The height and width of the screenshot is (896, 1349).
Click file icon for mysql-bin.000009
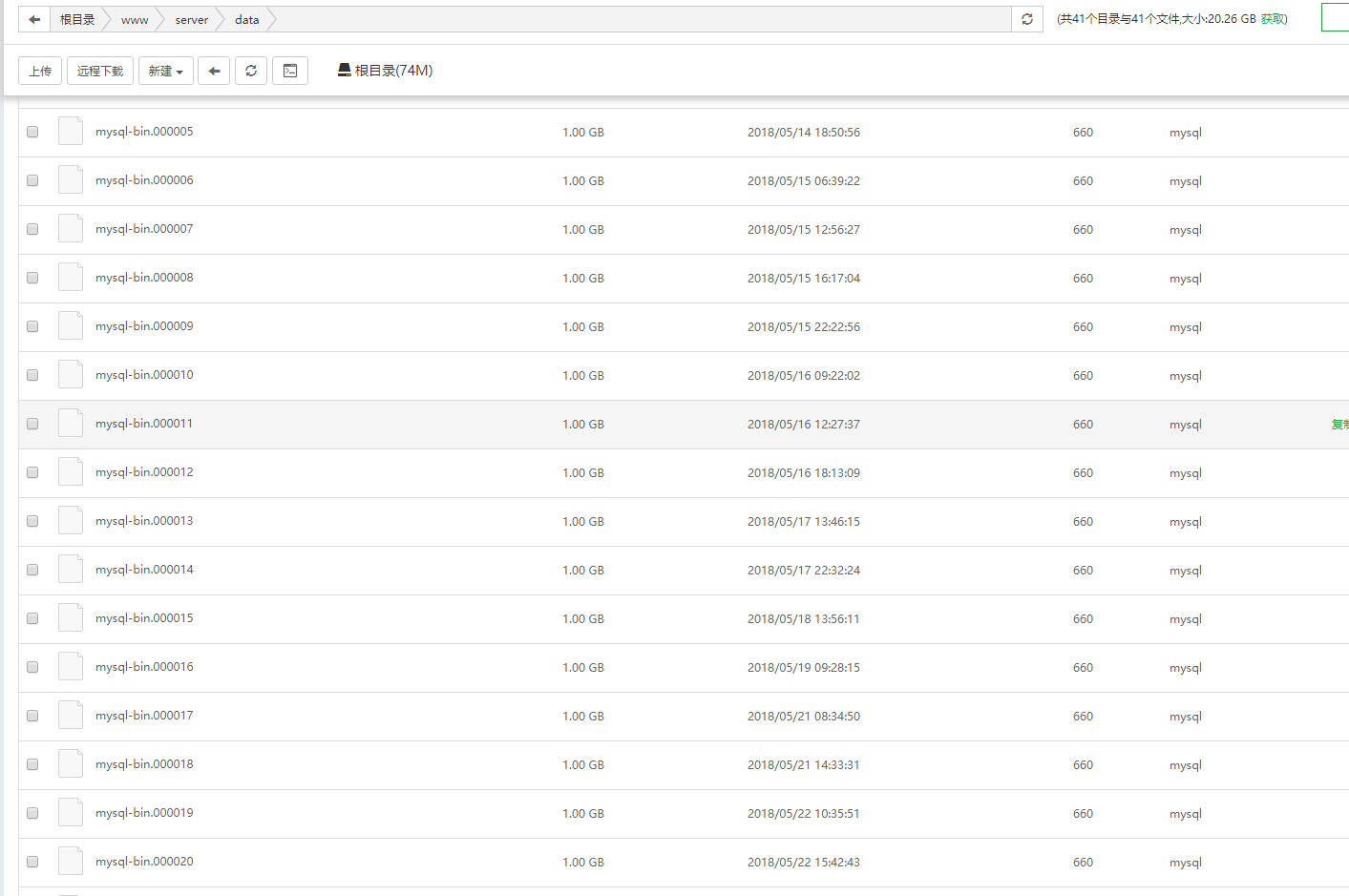pyautogui.click(x=71, y=325)
